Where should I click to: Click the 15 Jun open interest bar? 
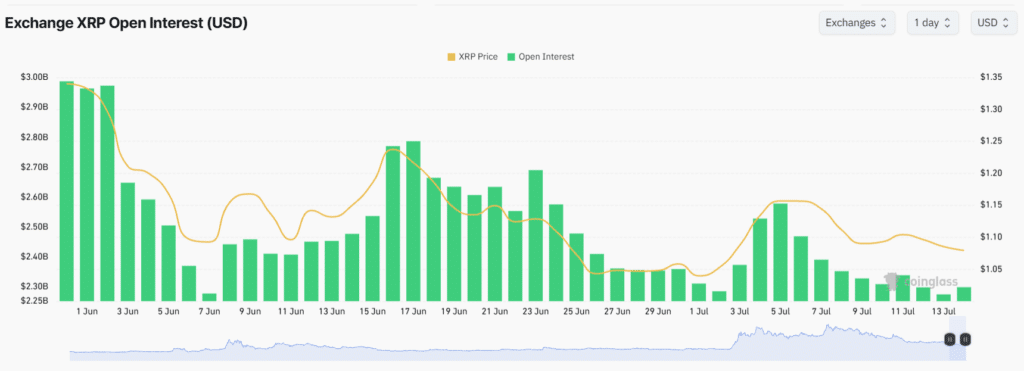pyautogui.click(x=372, y=258)
